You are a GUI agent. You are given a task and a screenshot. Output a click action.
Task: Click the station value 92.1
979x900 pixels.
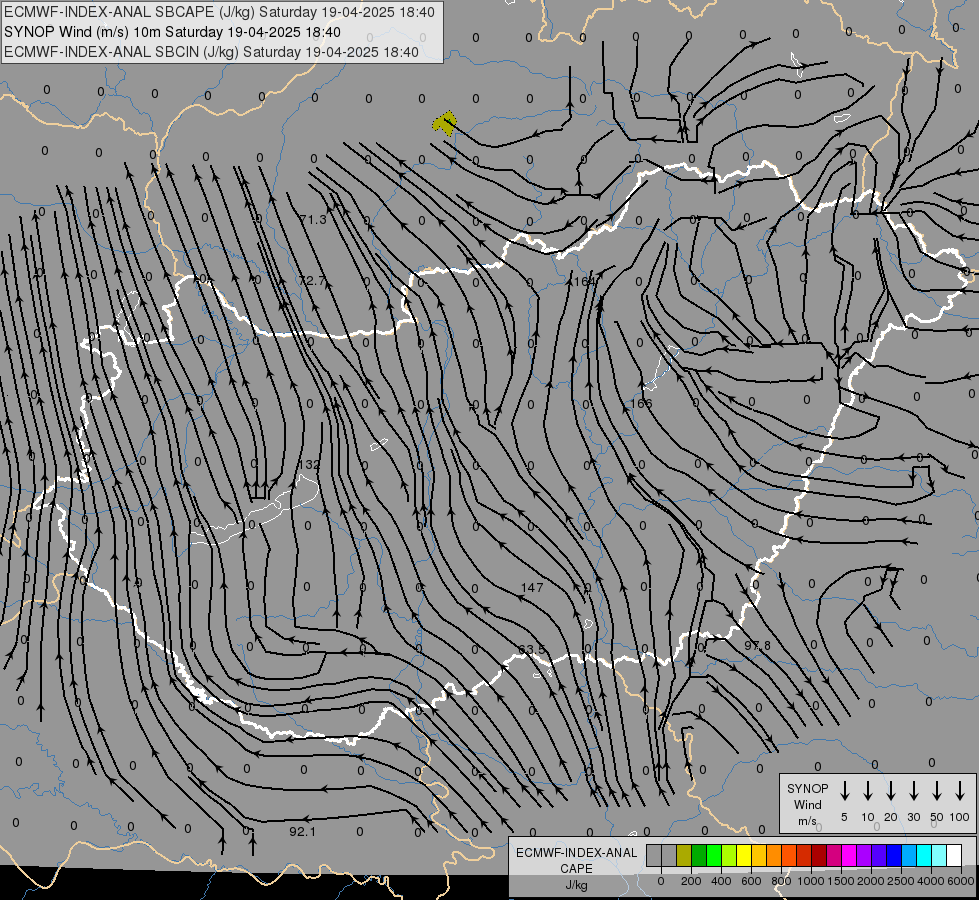coord(302,832)
